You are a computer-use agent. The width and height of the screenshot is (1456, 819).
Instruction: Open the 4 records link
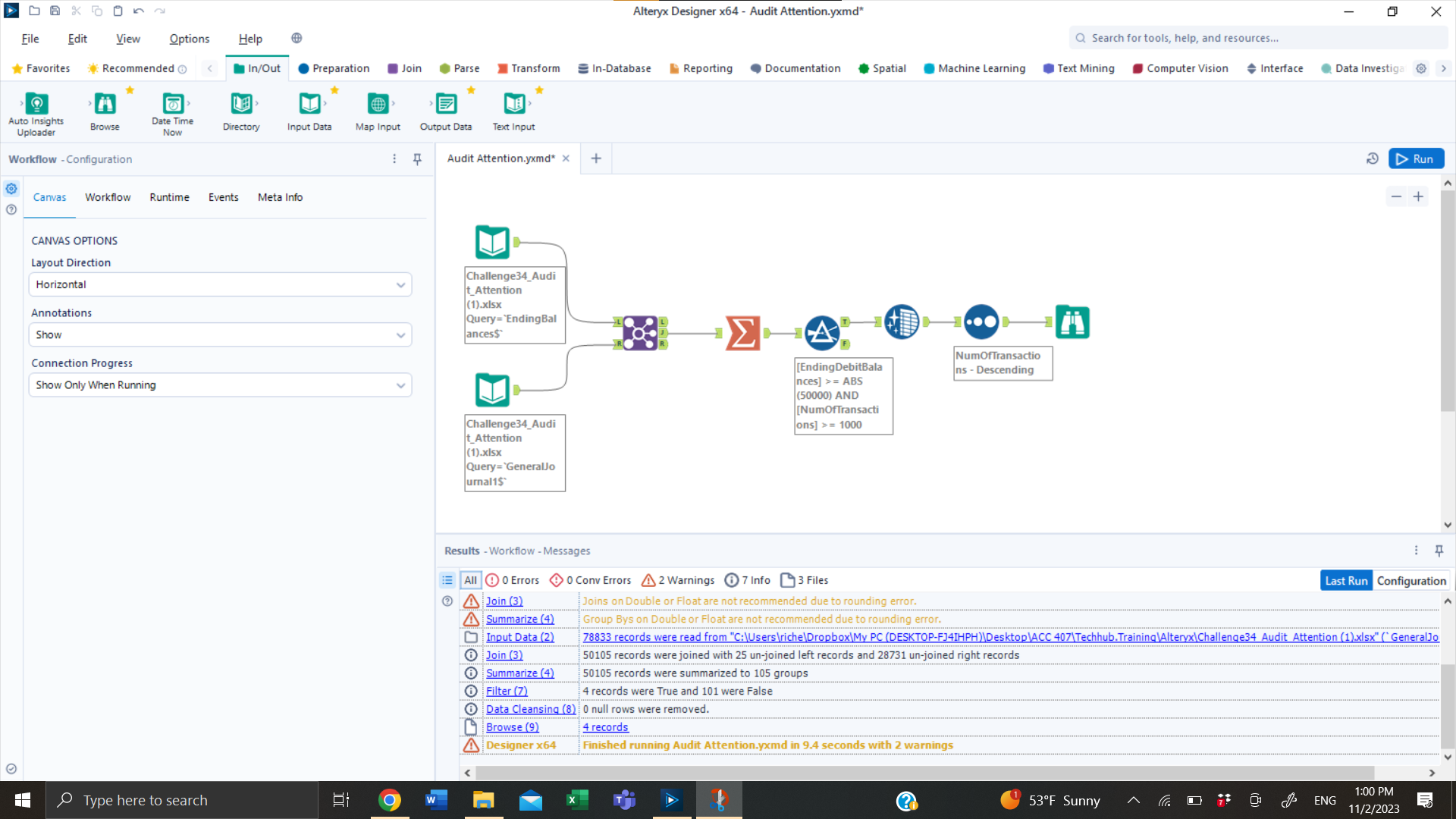coord(605,727)
